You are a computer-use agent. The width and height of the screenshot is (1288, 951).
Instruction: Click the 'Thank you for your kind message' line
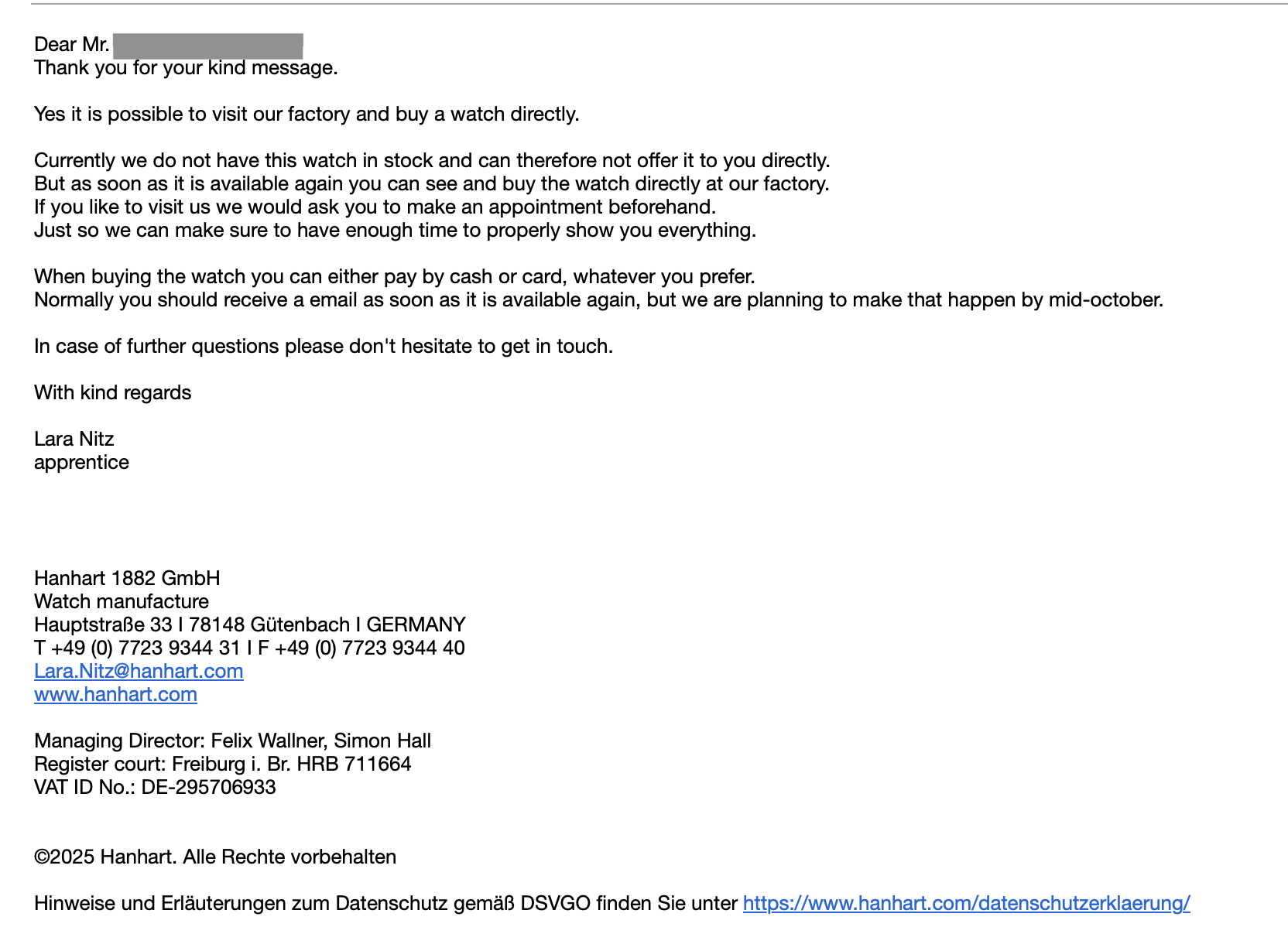click(186, 68)
